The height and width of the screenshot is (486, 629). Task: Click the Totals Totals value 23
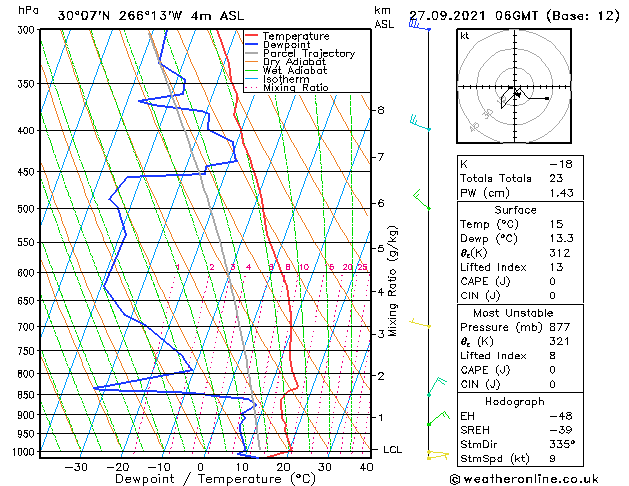(556, 178)
